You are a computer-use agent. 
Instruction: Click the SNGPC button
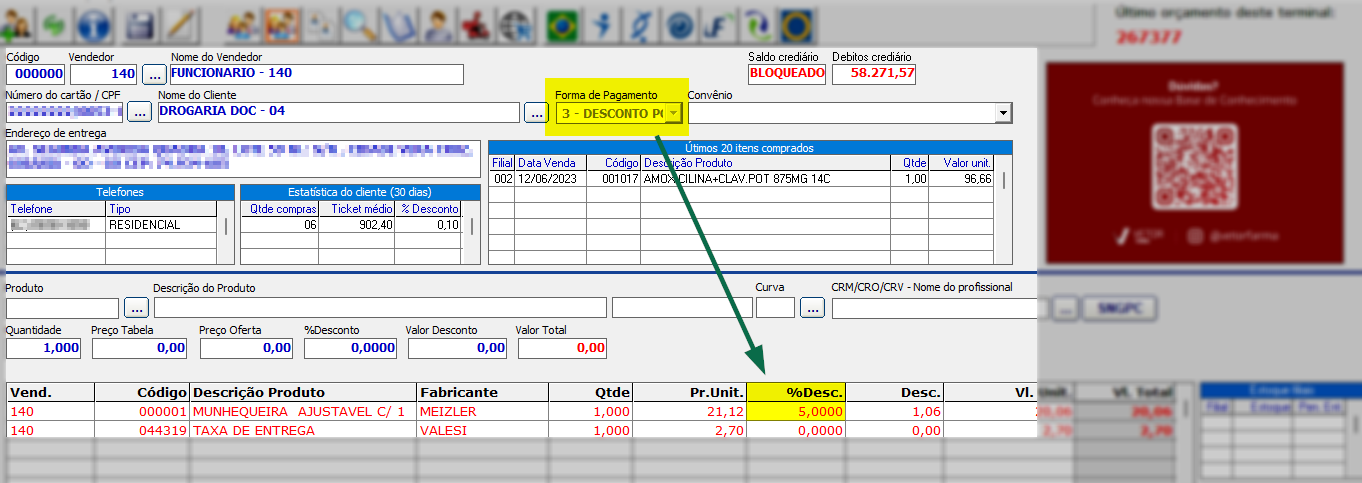[x=1110, y=308]
